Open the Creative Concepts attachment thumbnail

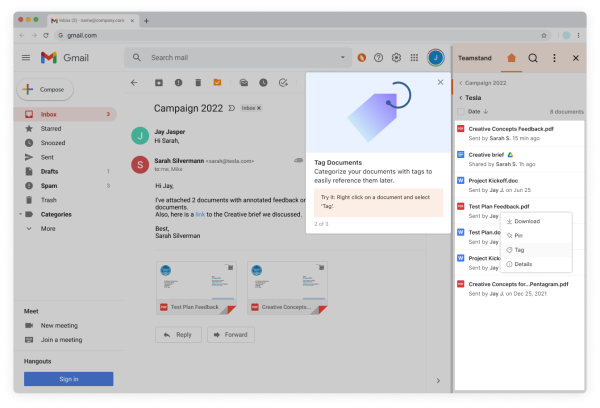pyautogui.click(x=287, y=288)
